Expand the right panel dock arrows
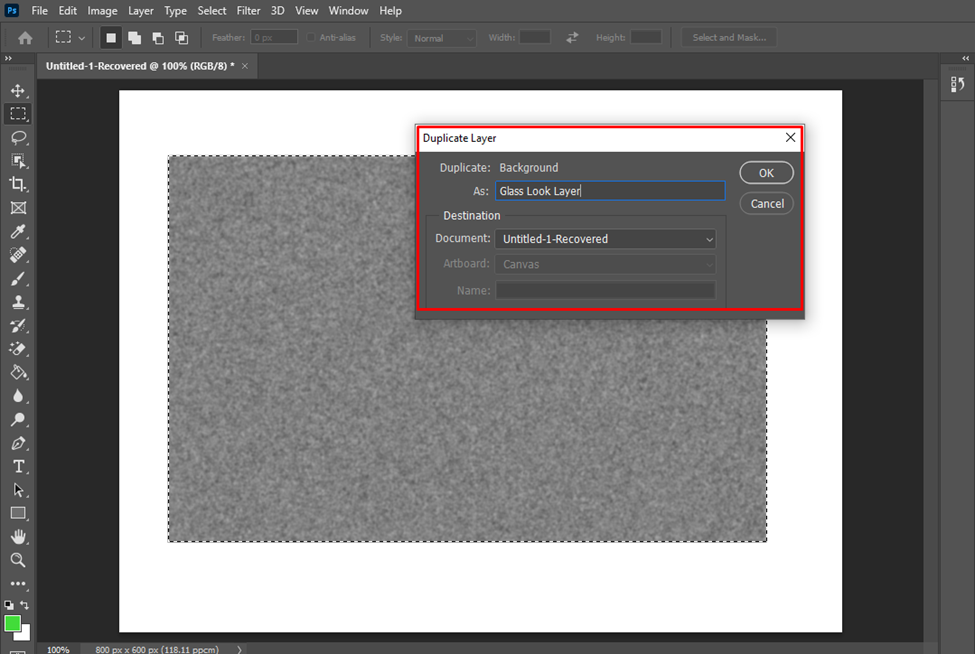This screenshot has height=654, width=975. (x=966, y=58)
